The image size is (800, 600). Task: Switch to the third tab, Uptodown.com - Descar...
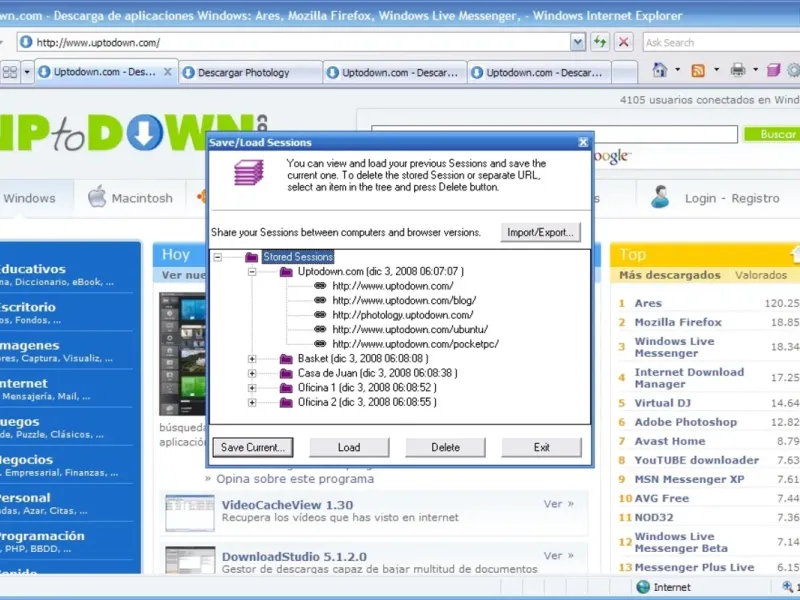coord(395,72)
